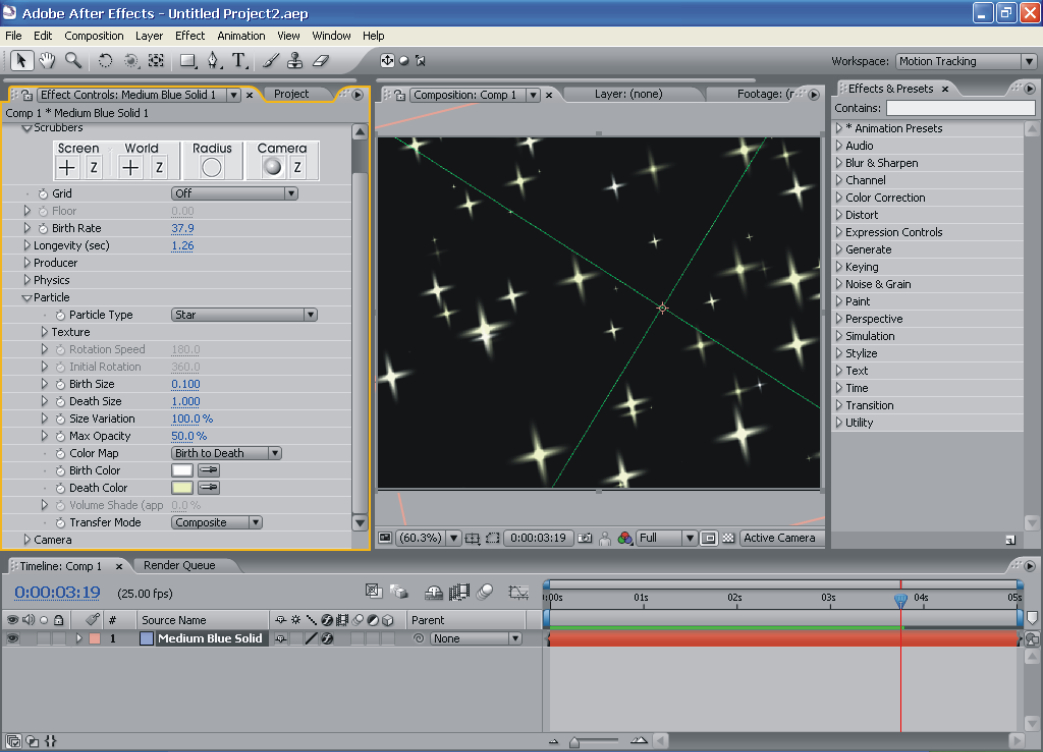Viewport: 1043px width, 752px height.
Task: Activate the Horizontal Type tool
Action: [x=240, y=61]
